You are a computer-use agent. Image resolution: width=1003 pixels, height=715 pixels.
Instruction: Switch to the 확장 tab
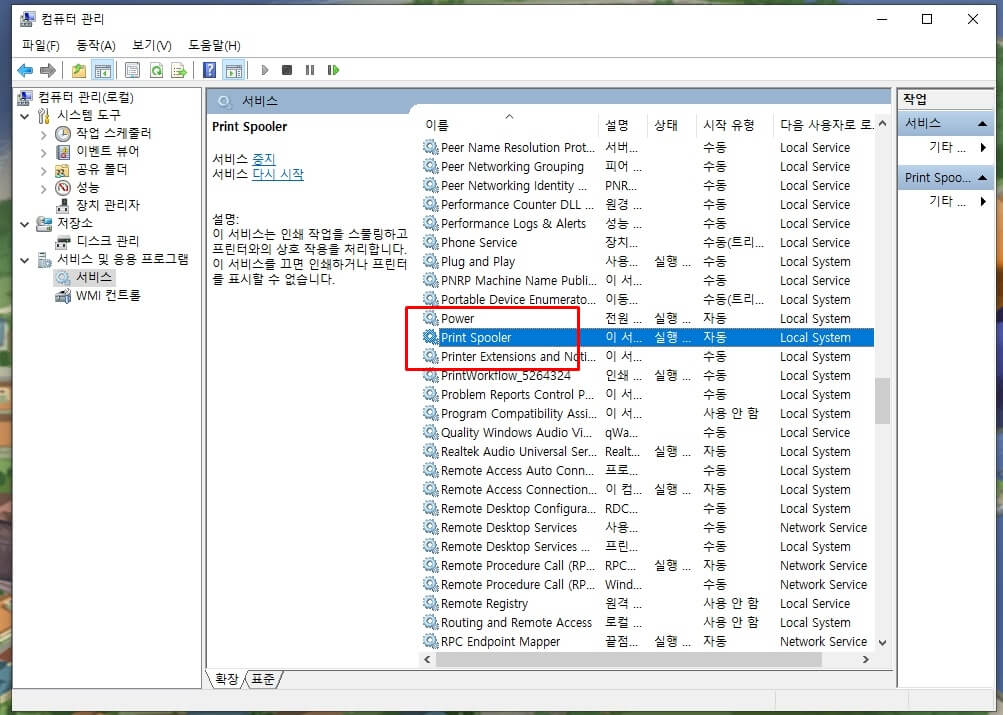point(226,679)
